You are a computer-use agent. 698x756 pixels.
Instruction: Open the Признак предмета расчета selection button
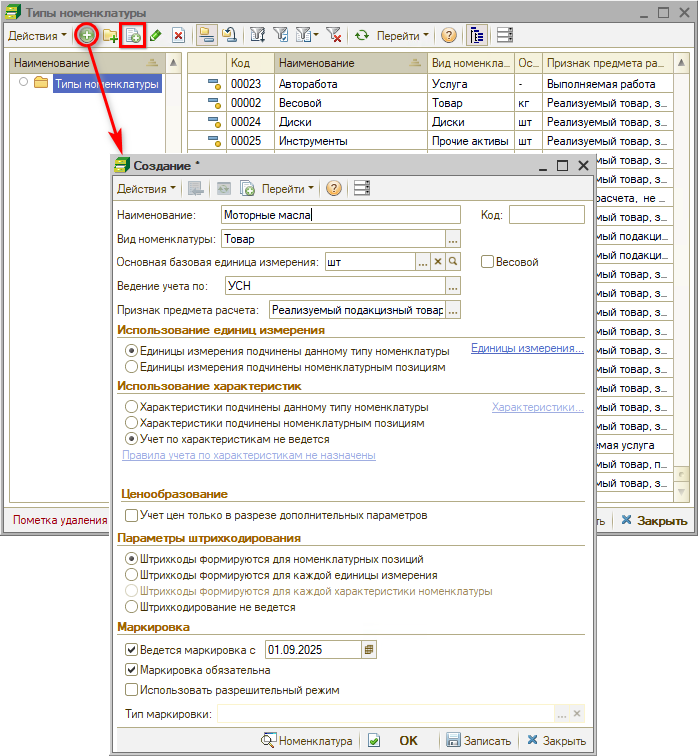[x=453, y=311]
